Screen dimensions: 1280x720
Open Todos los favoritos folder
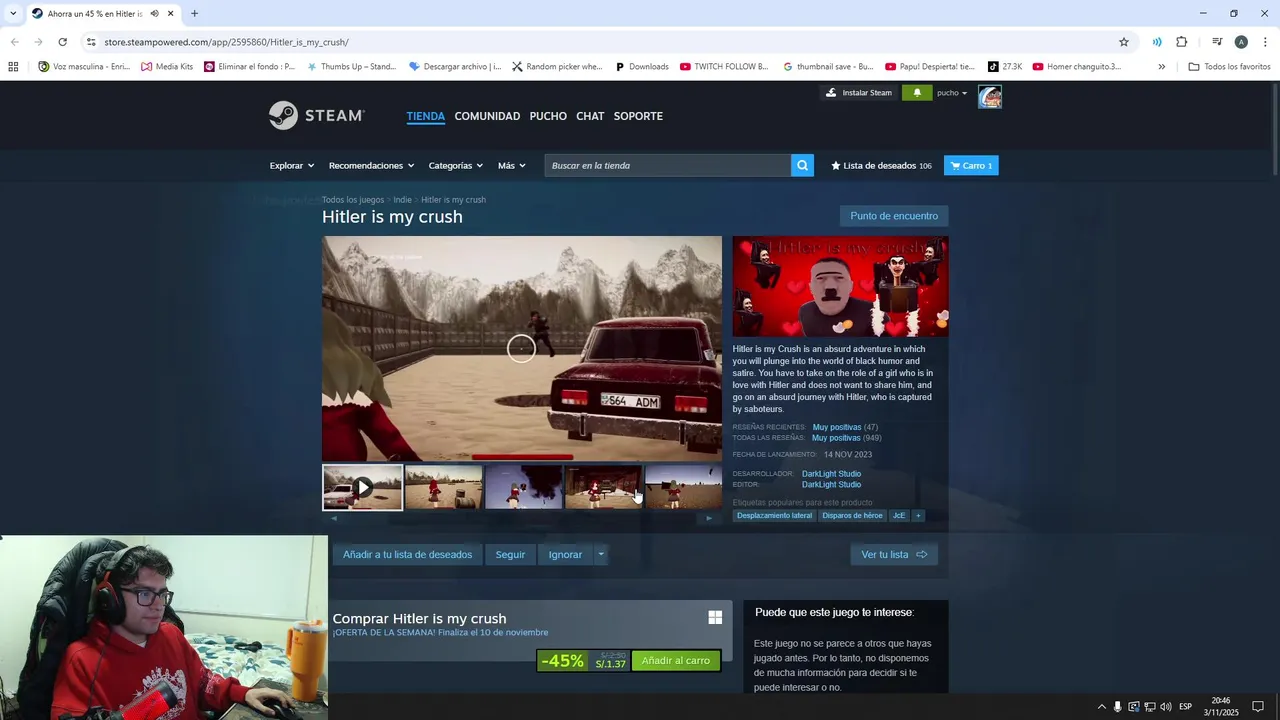click(x=1229, y=67)
